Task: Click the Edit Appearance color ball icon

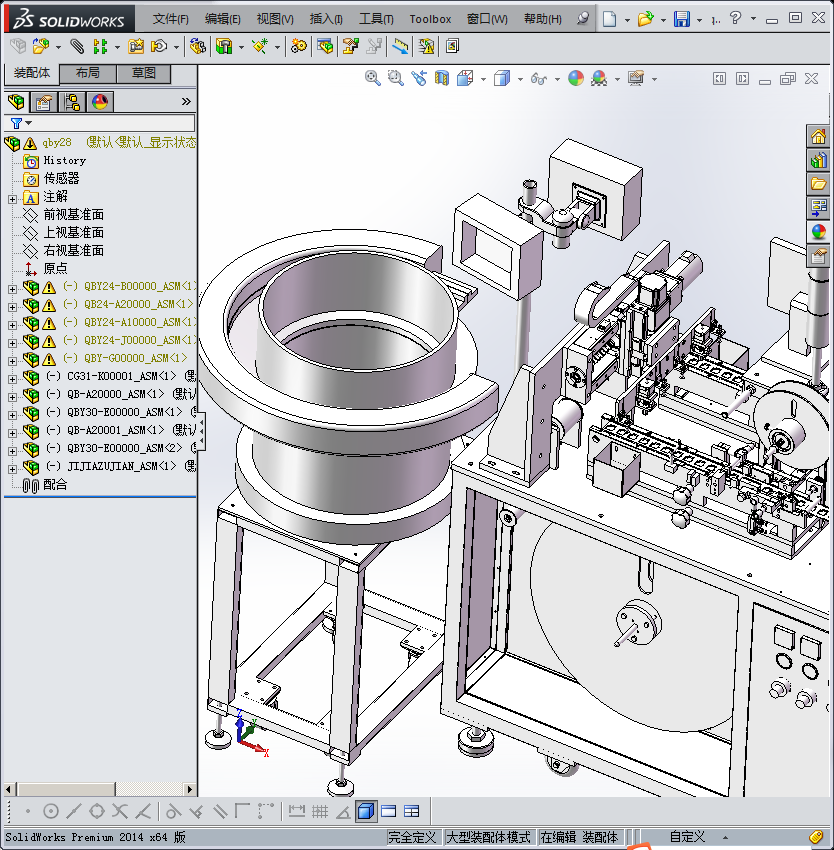Action: click(575, 78)
